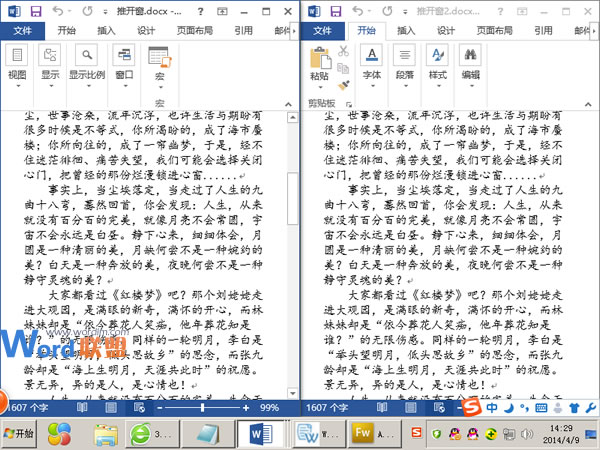
Task: Undo in the left Word window
Action: (58, 11)
